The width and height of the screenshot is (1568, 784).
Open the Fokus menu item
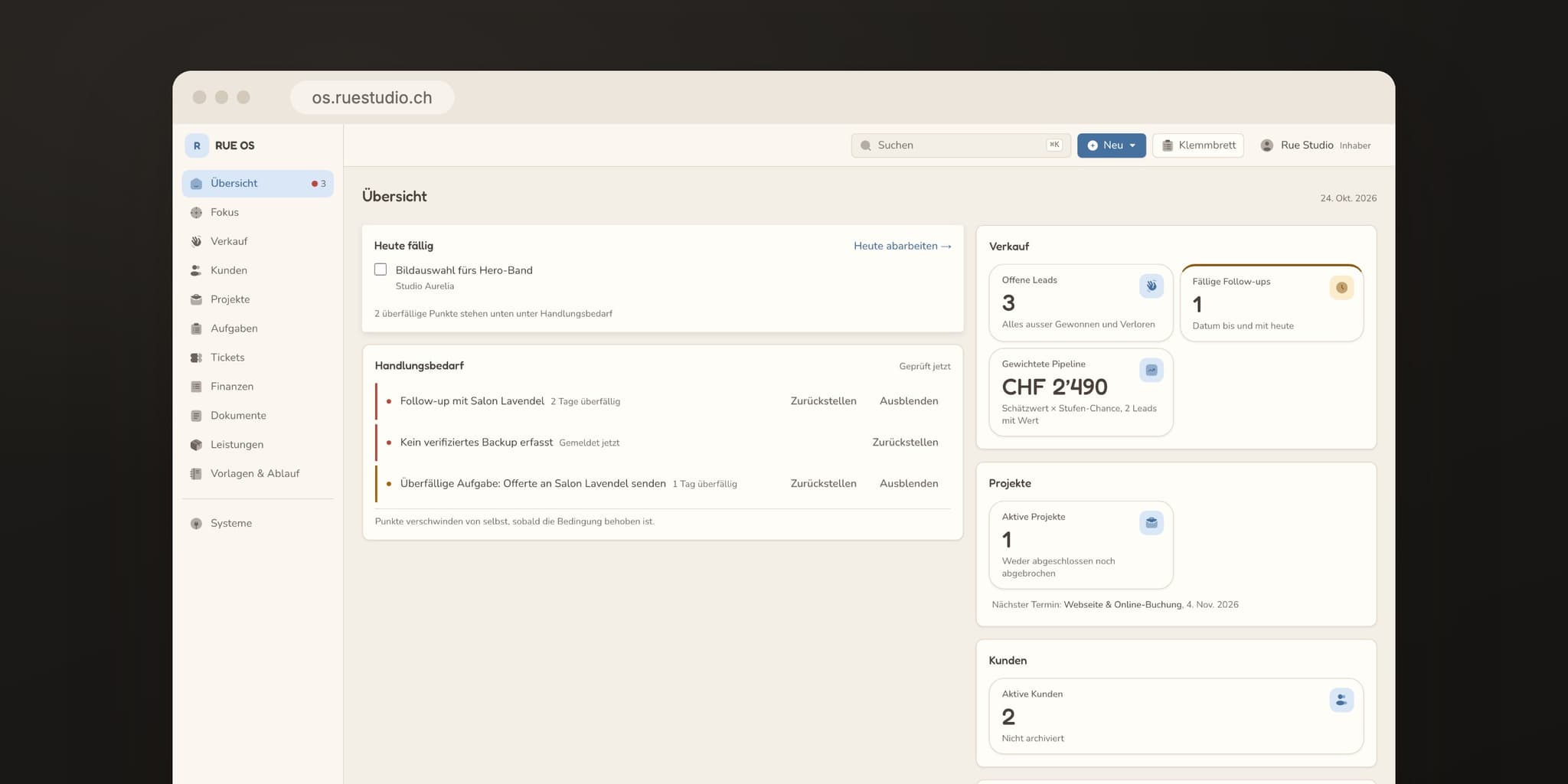258,213
